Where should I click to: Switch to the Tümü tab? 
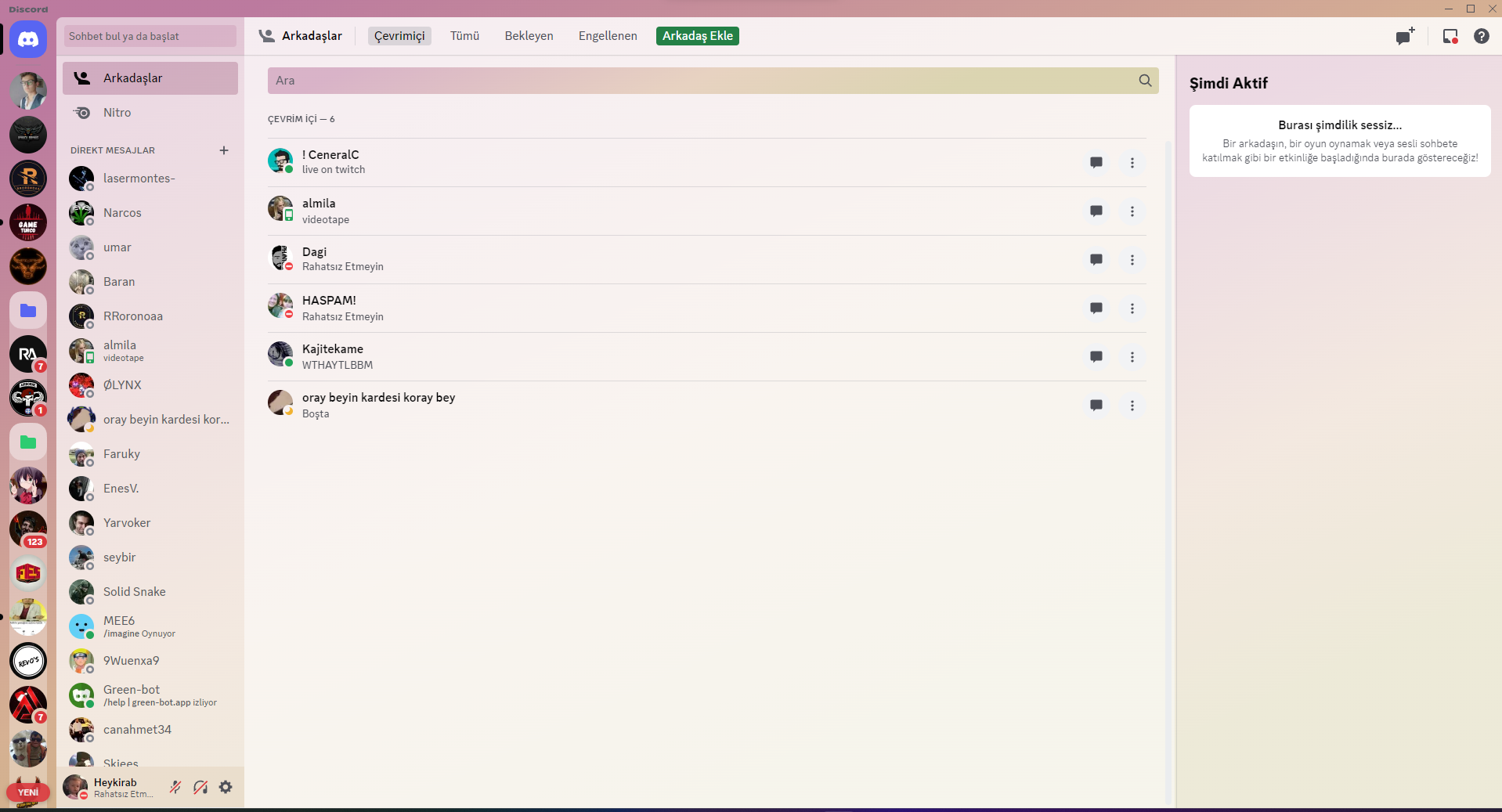(x=464, y=36)
